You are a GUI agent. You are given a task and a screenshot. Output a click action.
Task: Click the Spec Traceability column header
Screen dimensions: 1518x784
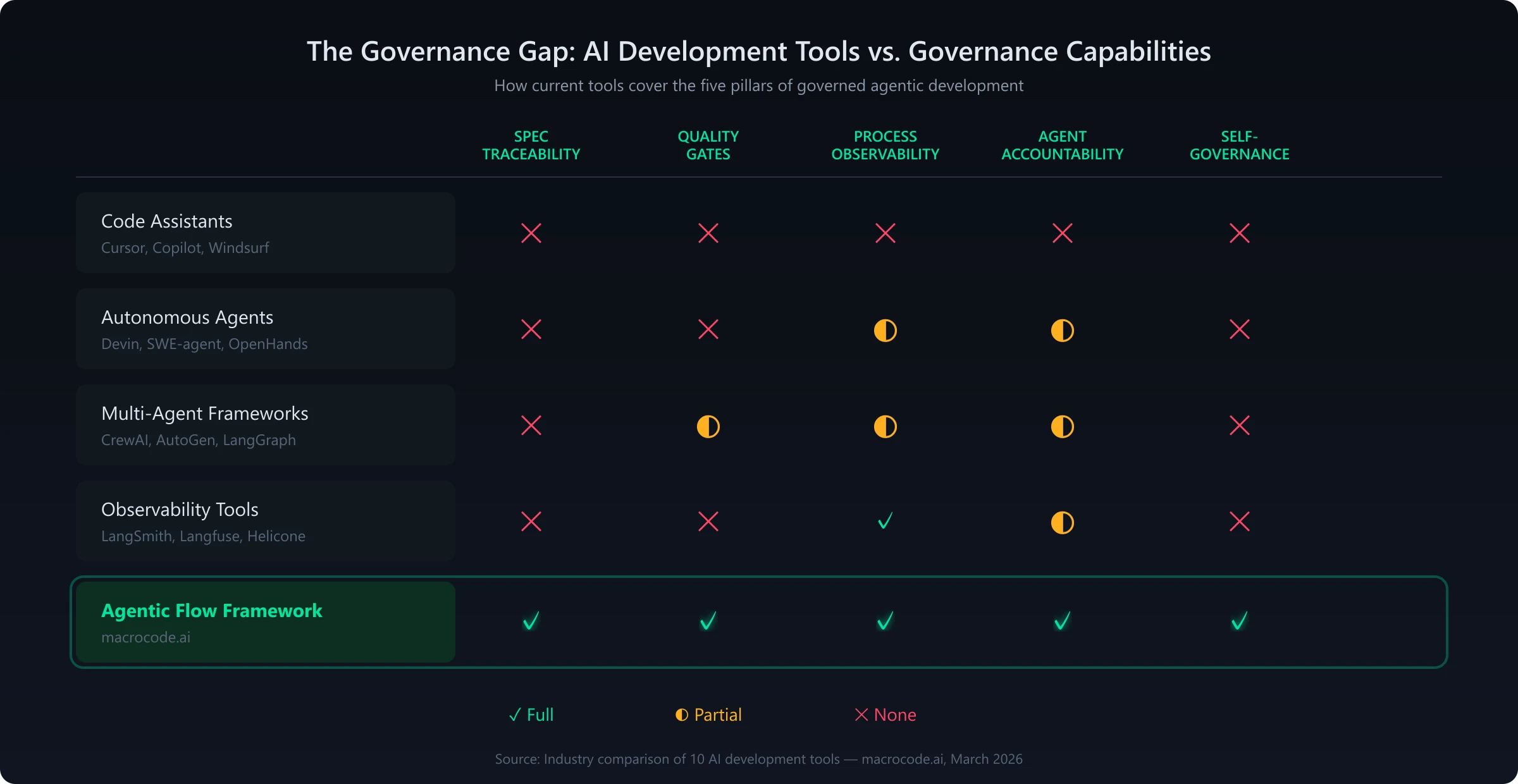[x=531, y=145]
